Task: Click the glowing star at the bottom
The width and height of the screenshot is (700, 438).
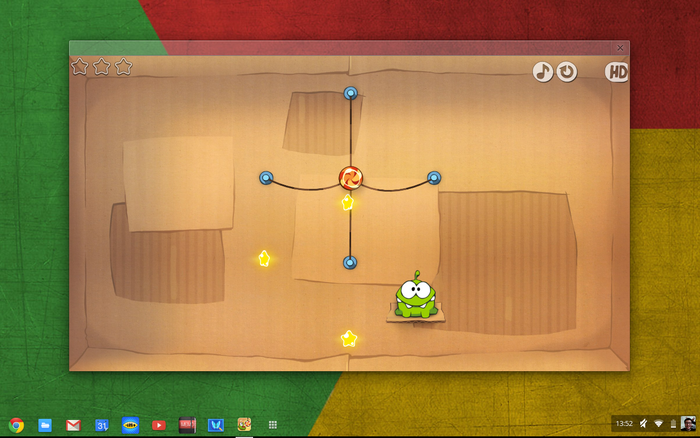Action: click(348, 339)
